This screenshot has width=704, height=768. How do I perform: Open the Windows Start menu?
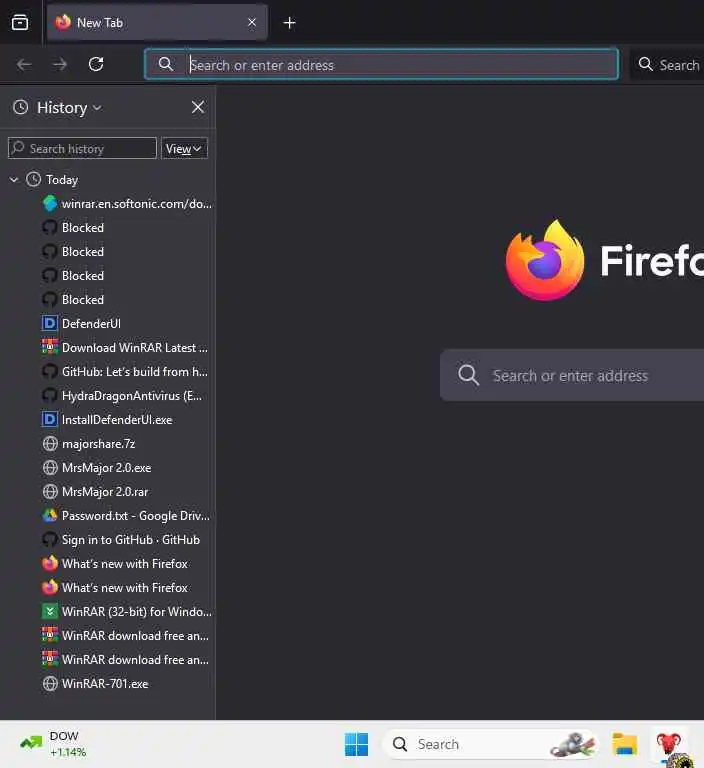coord(356,744)
